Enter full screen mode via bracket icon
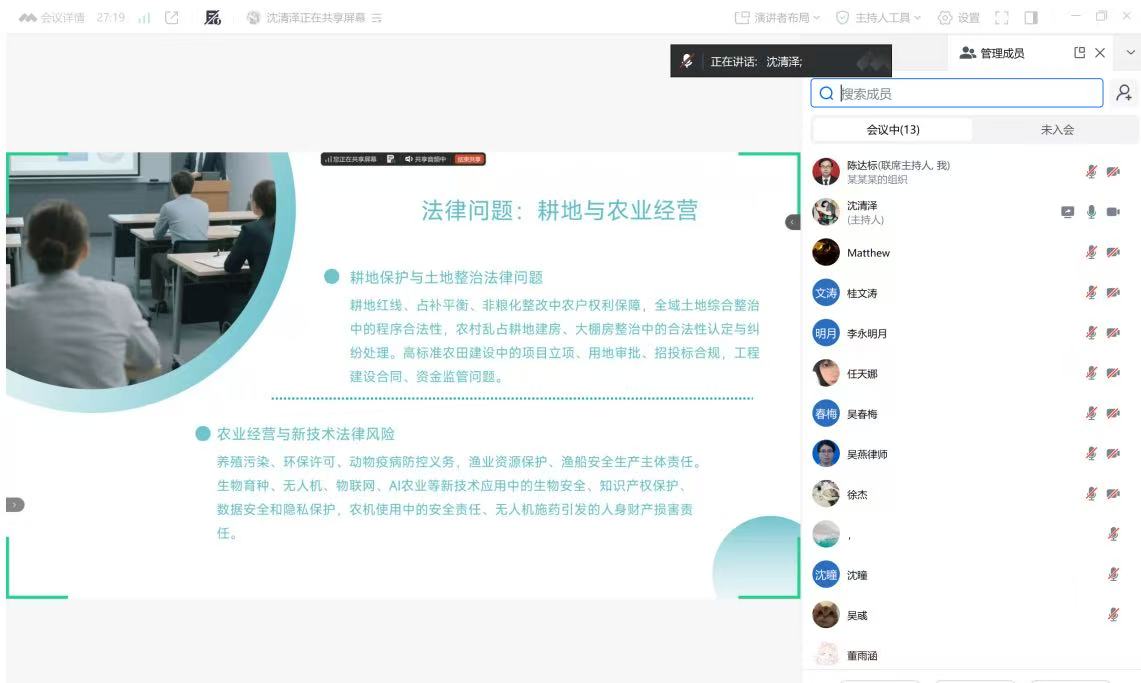This screenshot has width=1141, height=683. coord(1002,18)
